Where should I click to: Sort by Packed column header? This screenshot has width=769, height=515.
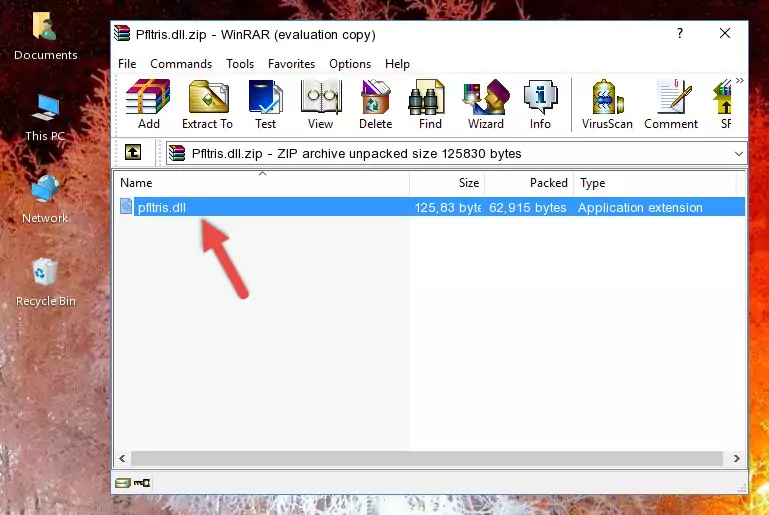pyautogui.click(x=529, y=183)
